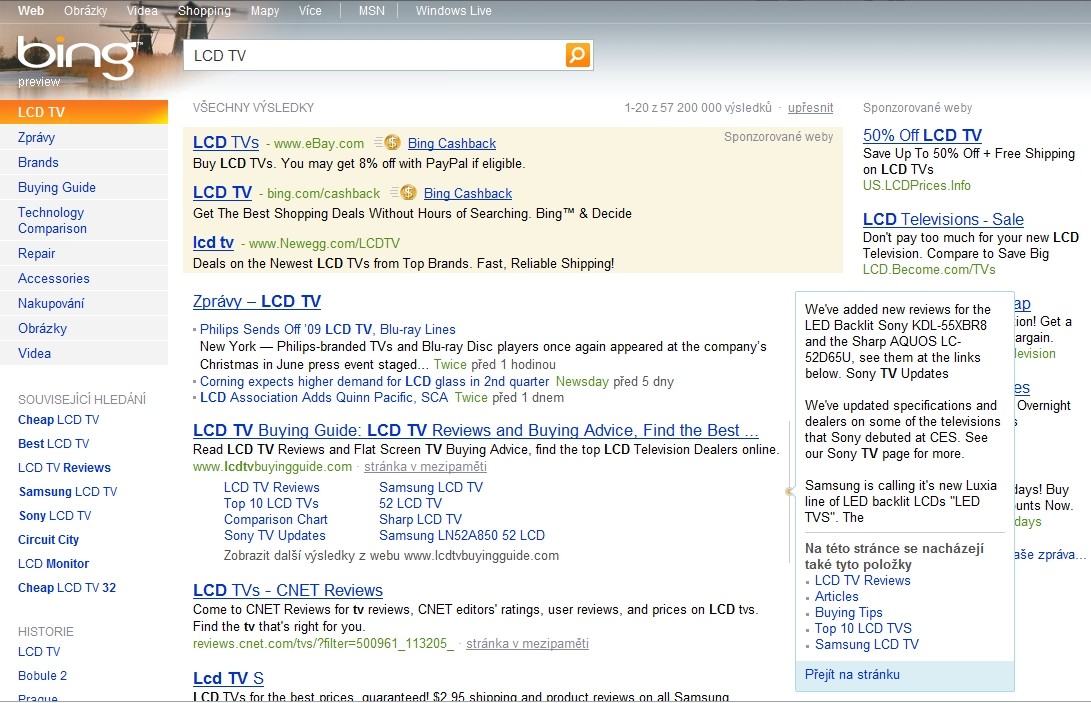
Task: Open Samsung LN52A850 52 LCD sublink
Action: pyautogui.click(x=462, y=535)
